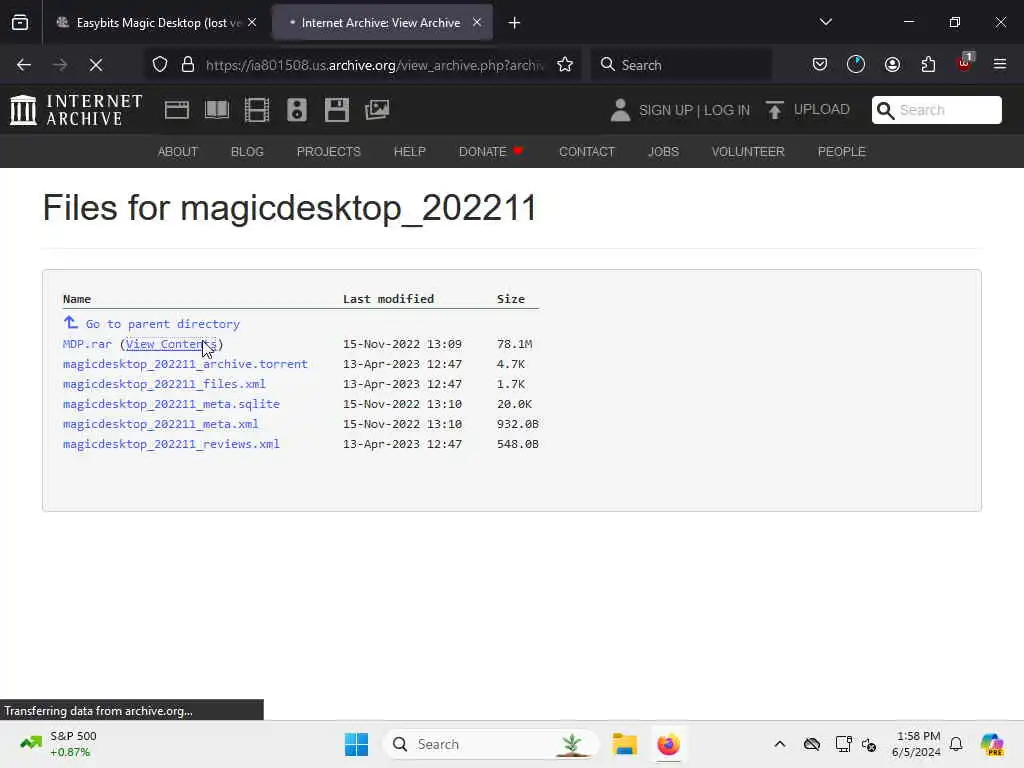Close the Internet Archive tab

477,23
